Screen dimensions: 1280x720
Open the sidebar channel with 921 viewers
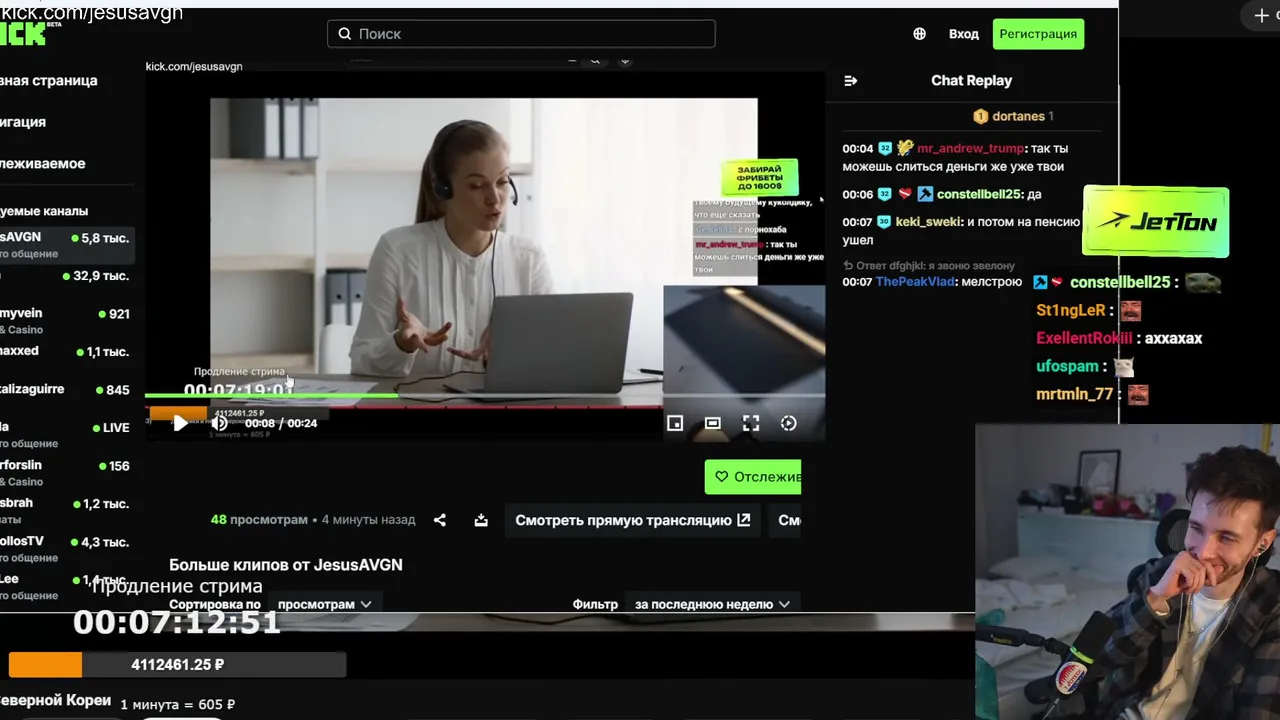pyautogui.click(x=66, y=320)
